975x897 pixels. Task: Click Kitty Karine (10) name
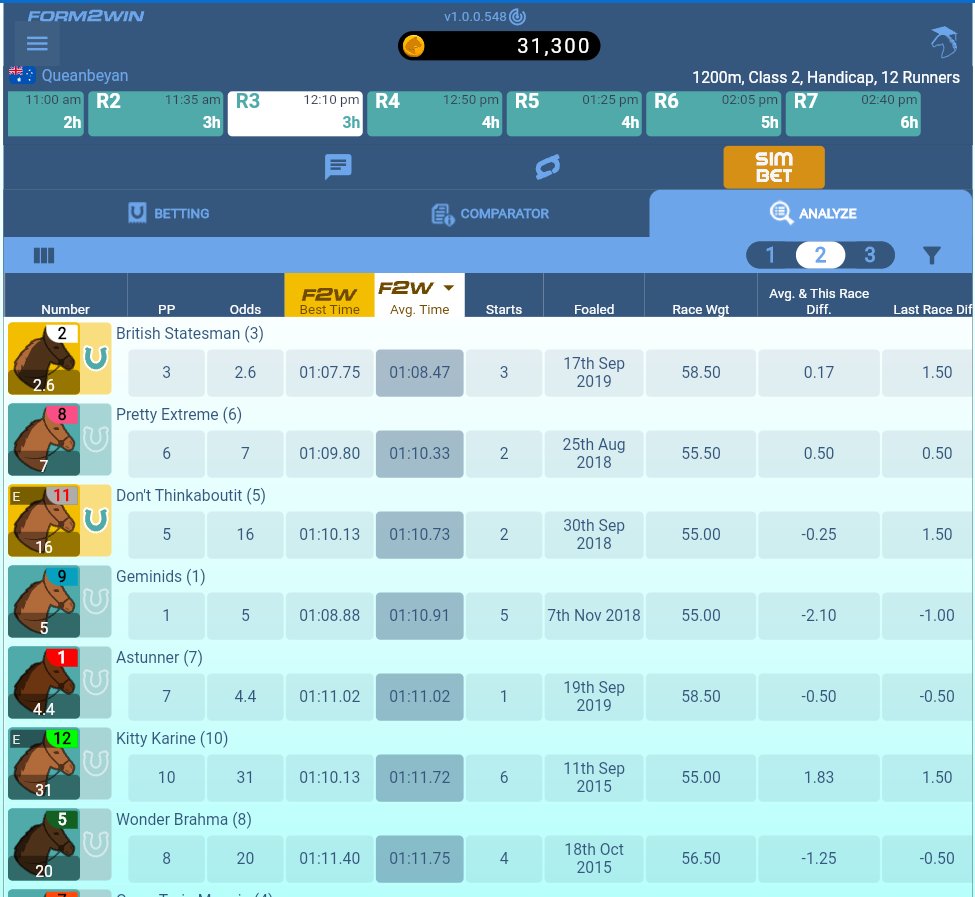tap(172, 738)
